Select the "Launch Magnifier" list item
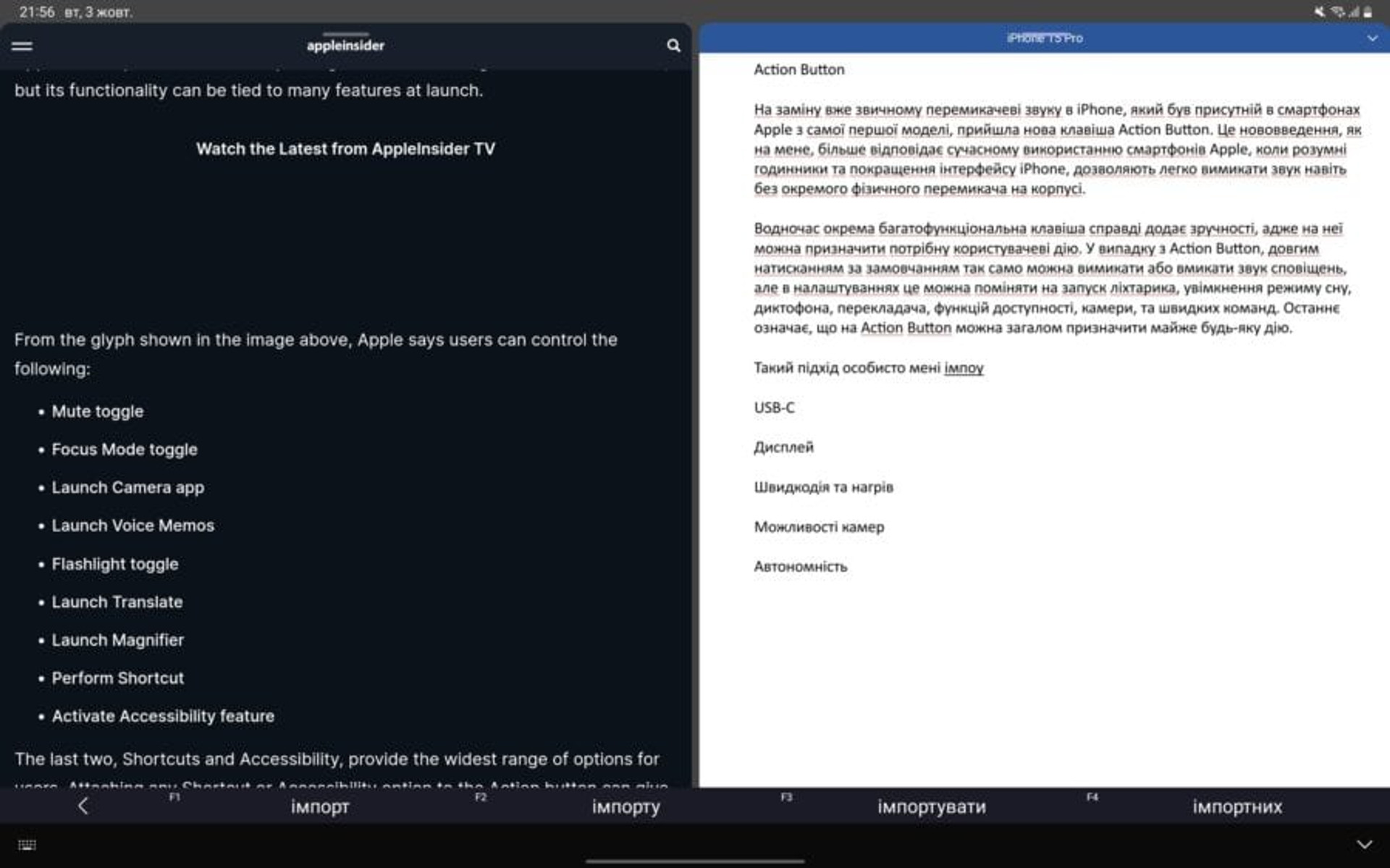The height and width of the screenshot is (868, 1390). coord(118,641)
